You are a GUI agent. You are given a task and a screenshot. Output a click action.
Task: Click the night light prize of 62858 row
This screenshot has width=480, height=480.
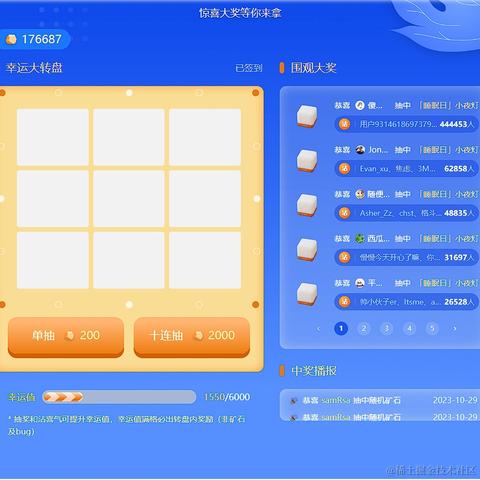click(307, 161)
